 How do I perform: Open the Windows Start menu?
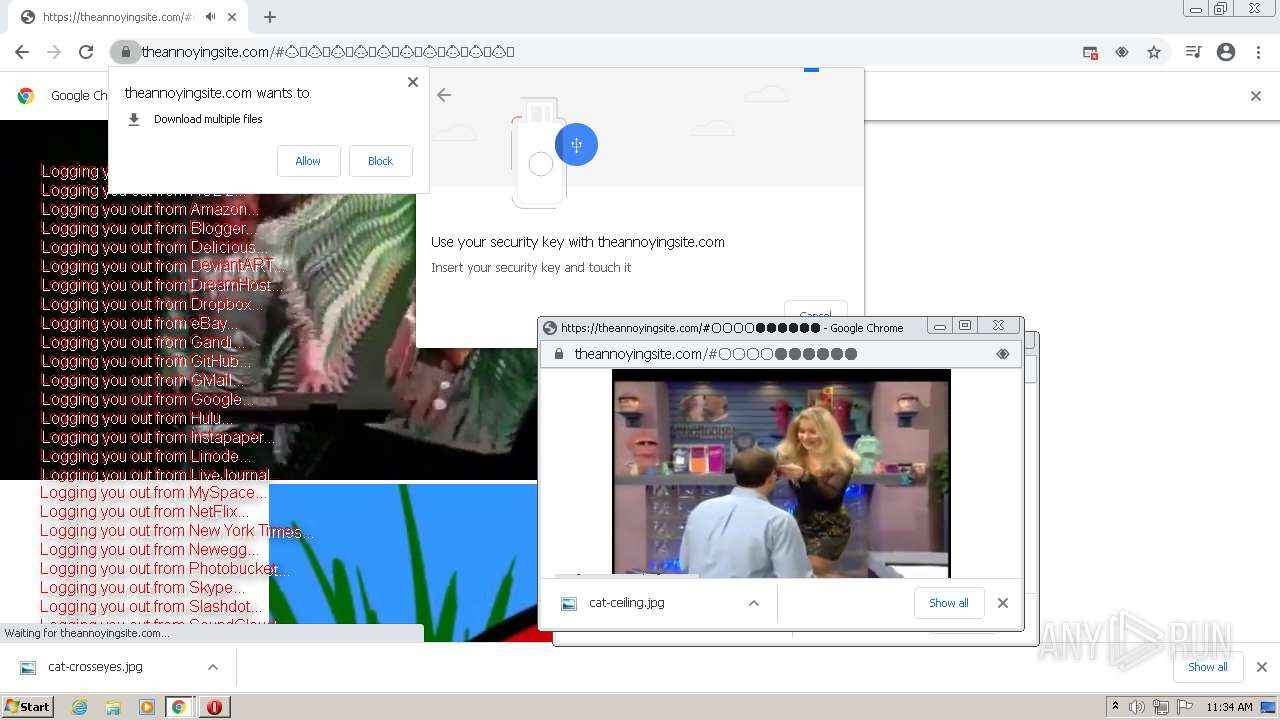pyautogui.click(x=27, y=707)
